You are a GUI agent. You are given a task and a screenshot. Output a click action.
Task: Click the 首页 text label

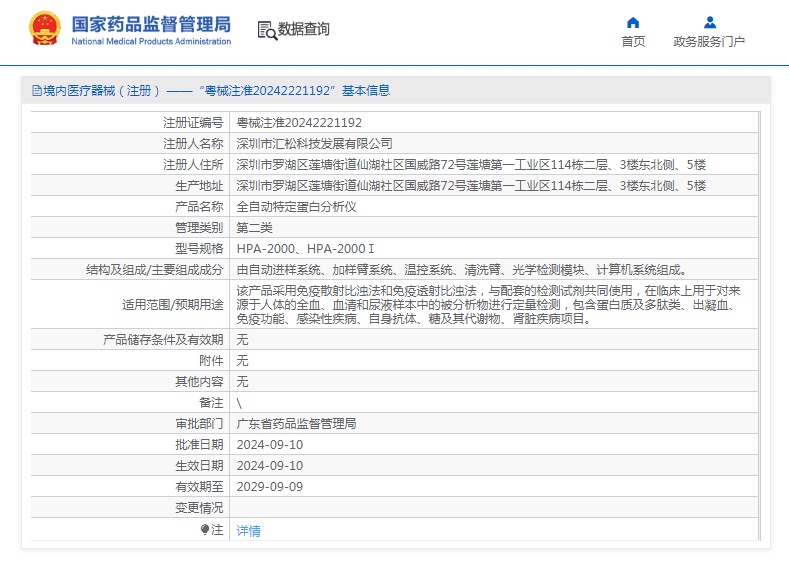tap(633, 42)
